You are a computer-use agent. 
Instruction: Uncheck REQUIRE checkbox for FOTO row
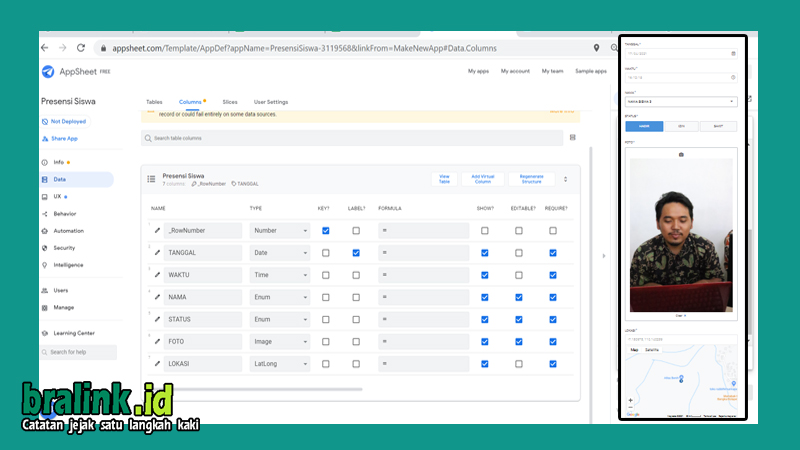553,342
